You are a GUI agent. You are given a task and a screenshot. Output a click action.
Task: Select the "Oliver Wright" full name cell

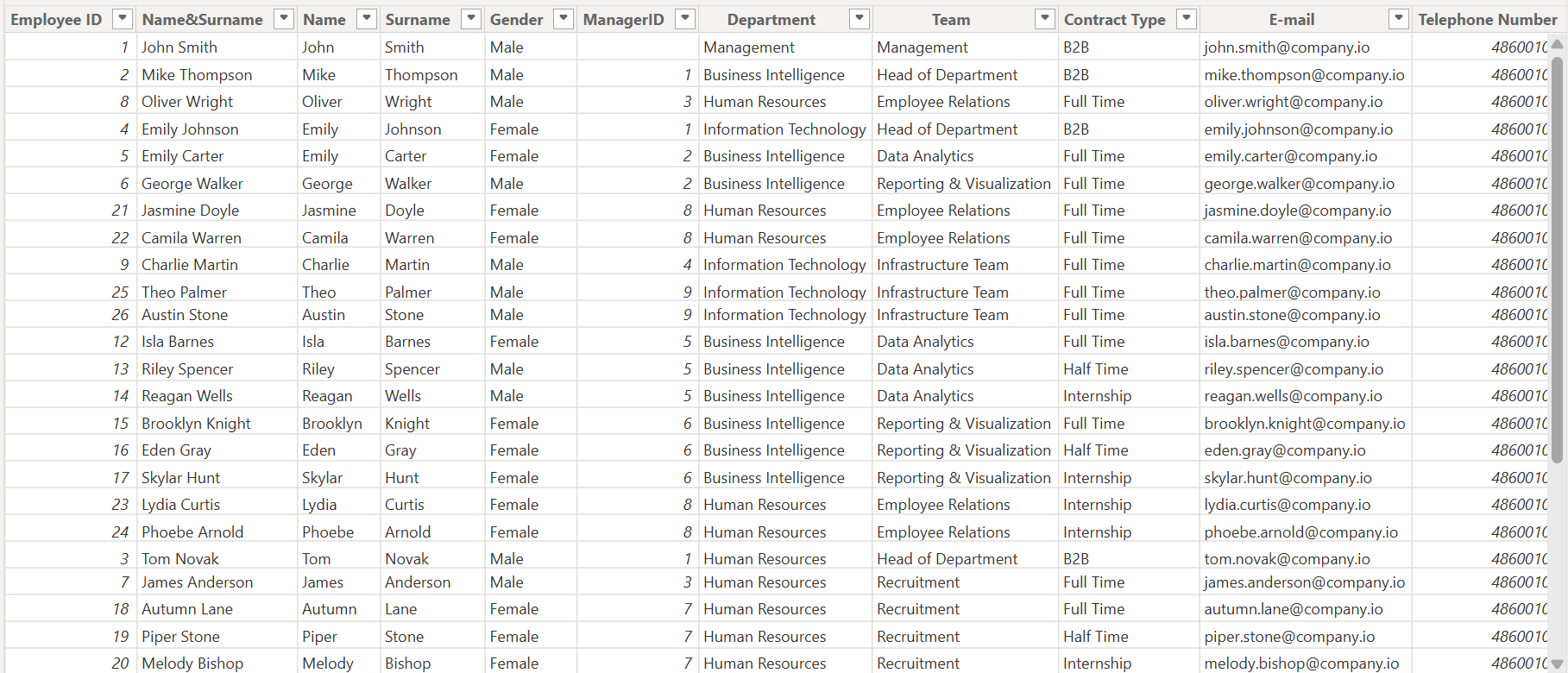click(217, 102)
